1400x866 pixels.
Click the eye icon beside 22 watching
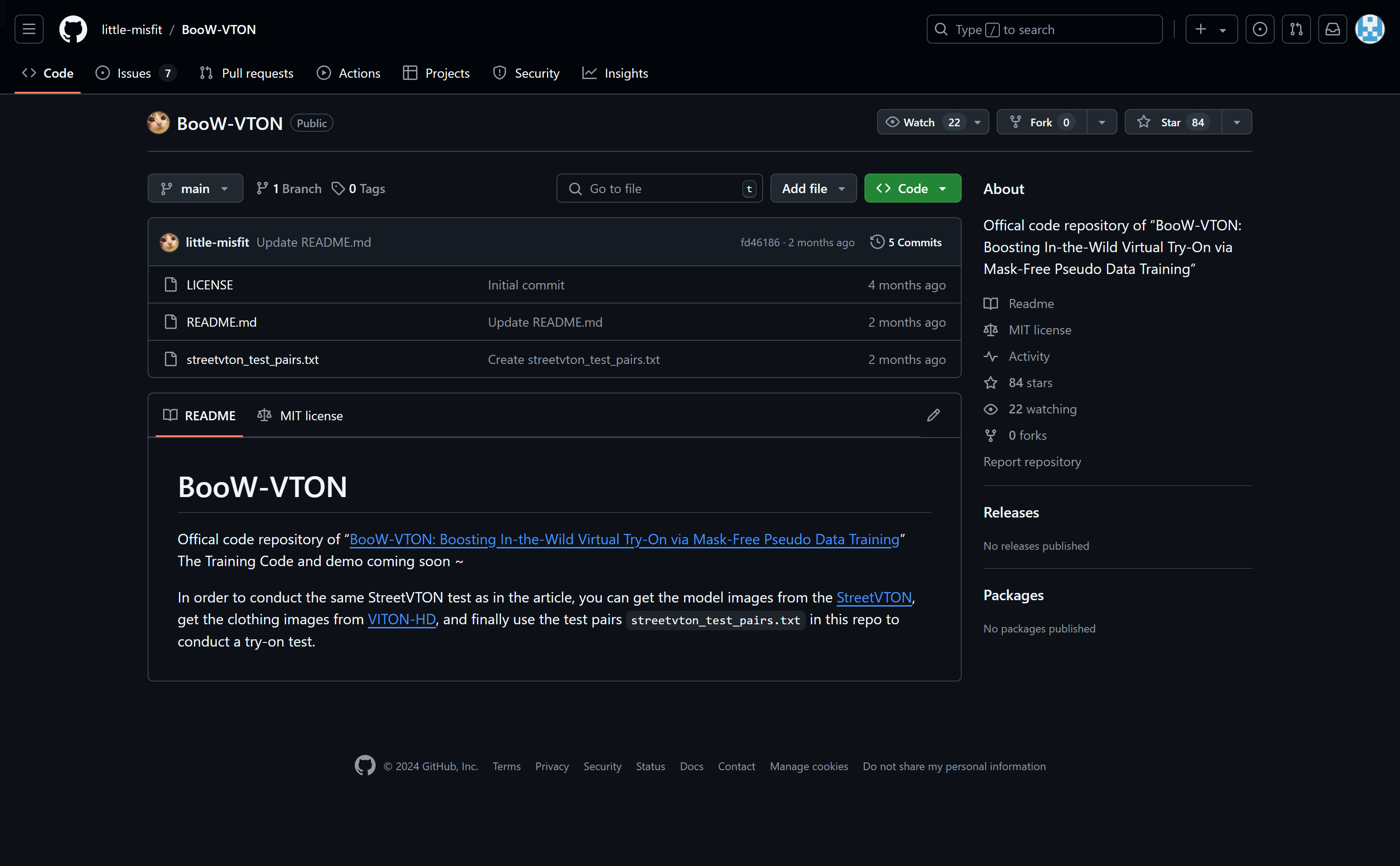click(991, 409)
